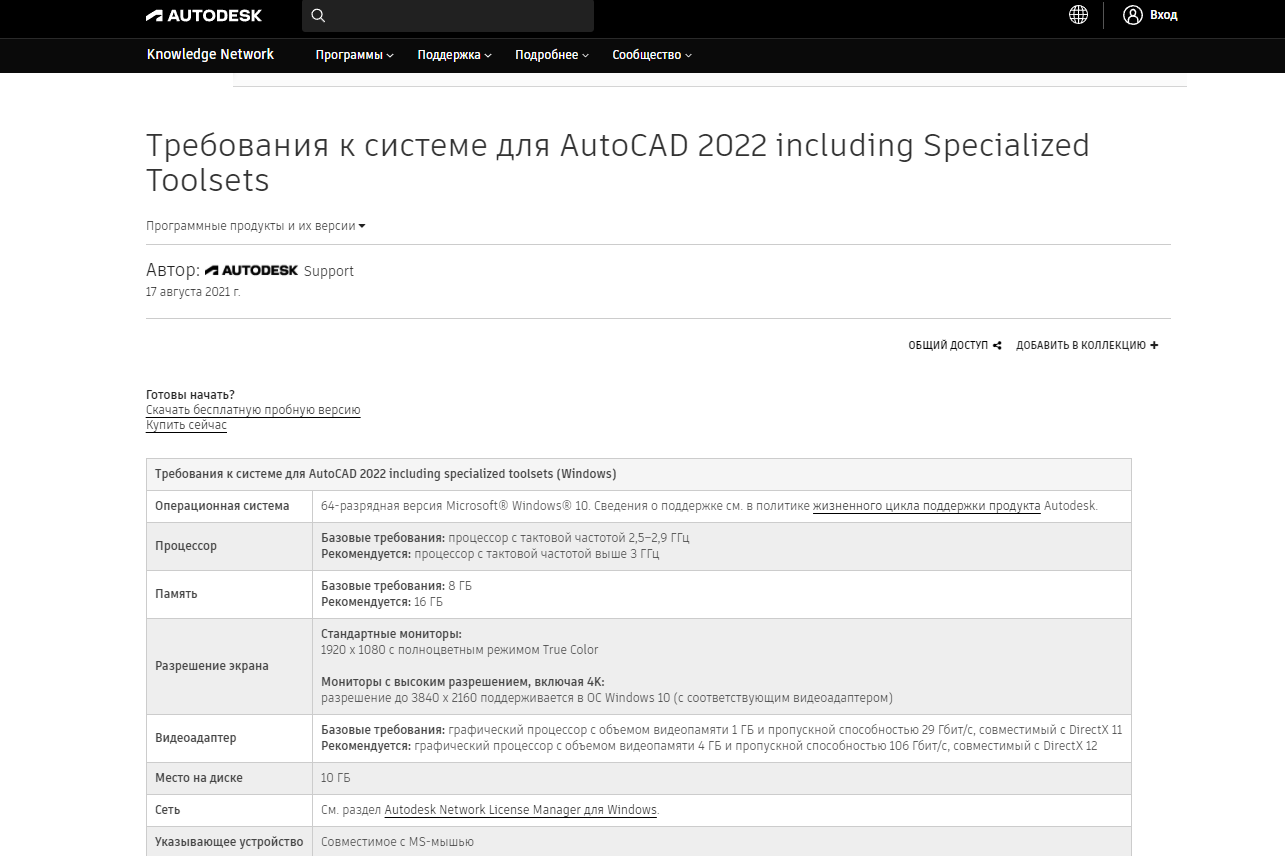Click the Support author text

click(x=329, y=271)
